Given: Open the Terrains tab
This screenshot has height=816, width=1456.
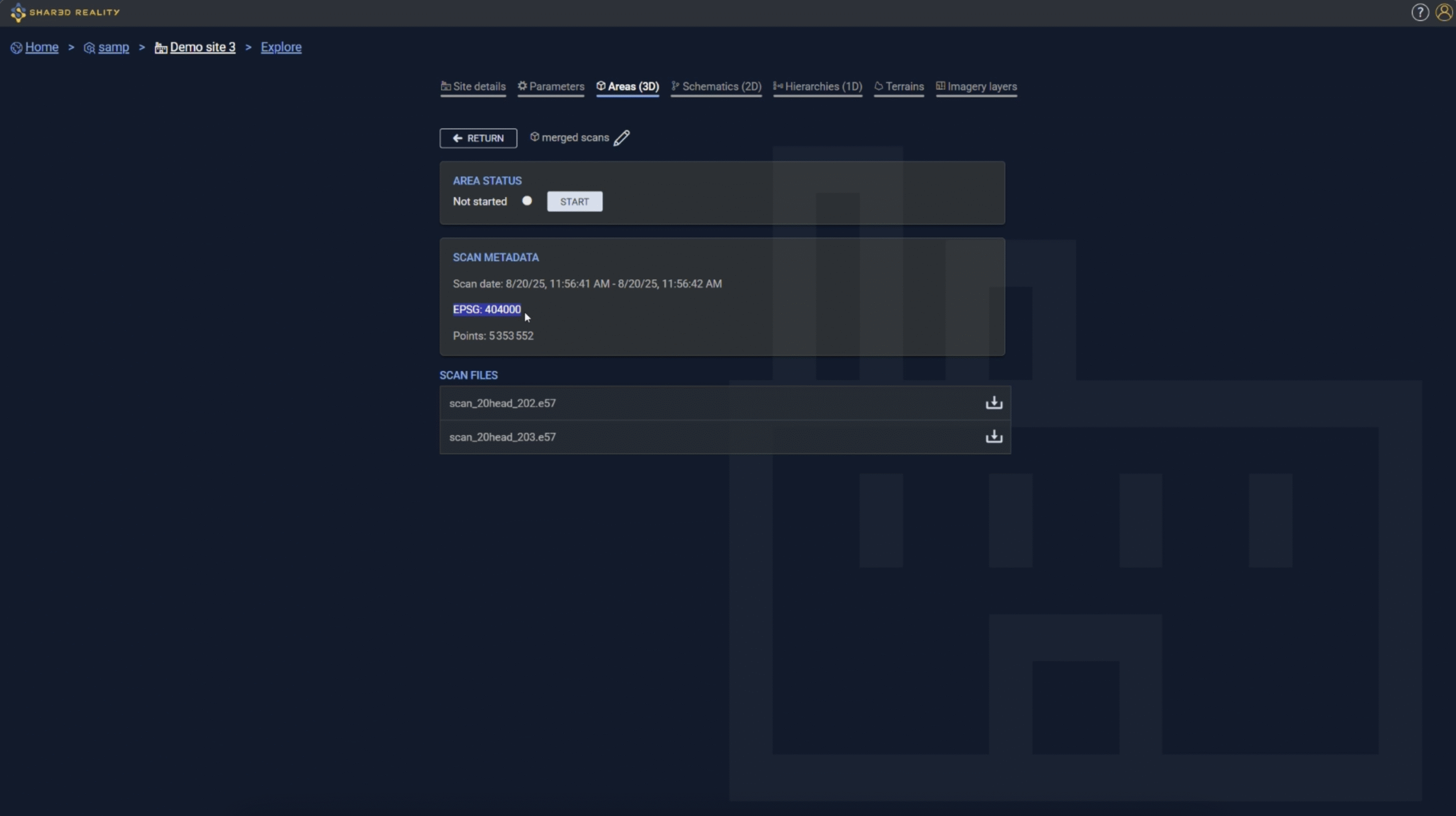Looking at the screenshot, I should coord(899,86).
